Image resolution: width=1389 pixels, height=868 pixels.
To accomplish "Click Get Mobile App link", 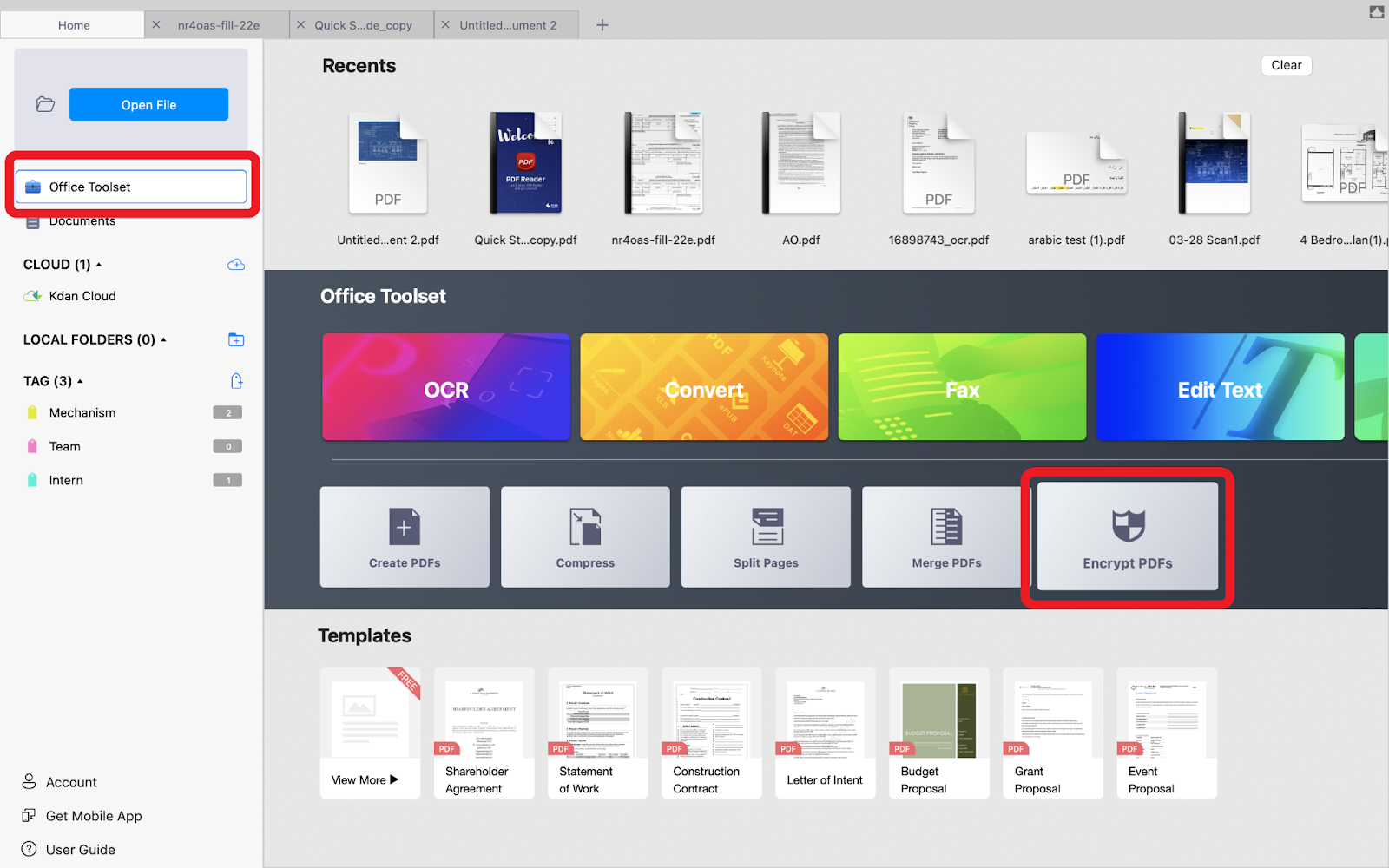I will [x=94, y=816].
